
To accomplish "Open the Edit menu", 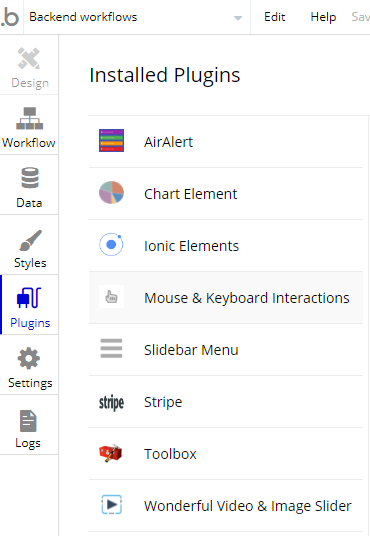I will coord(275,17).
